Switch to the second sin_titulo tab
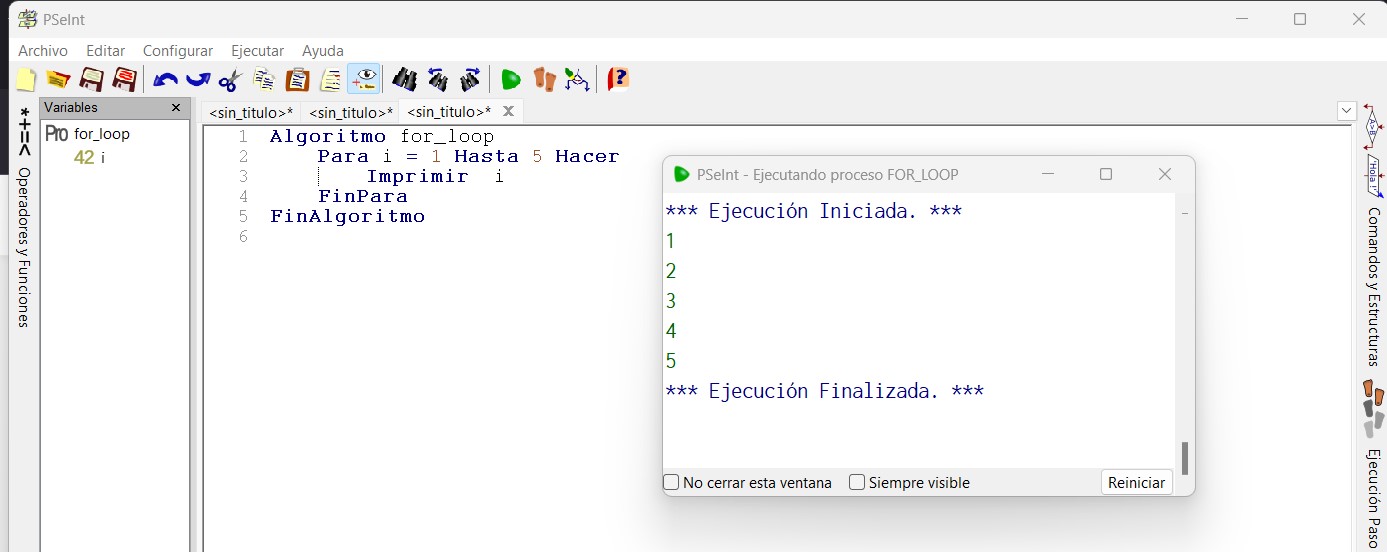This screenshot has height=552, width=1387. click(350, 112)
